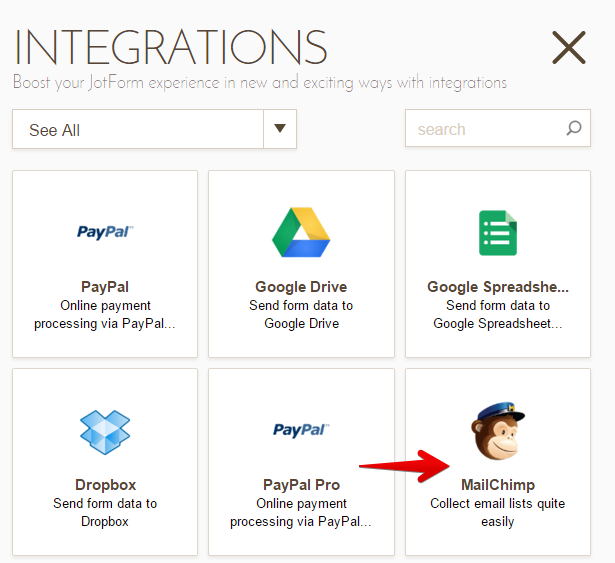Click the PayPal Pro logo

pos(301,430)
